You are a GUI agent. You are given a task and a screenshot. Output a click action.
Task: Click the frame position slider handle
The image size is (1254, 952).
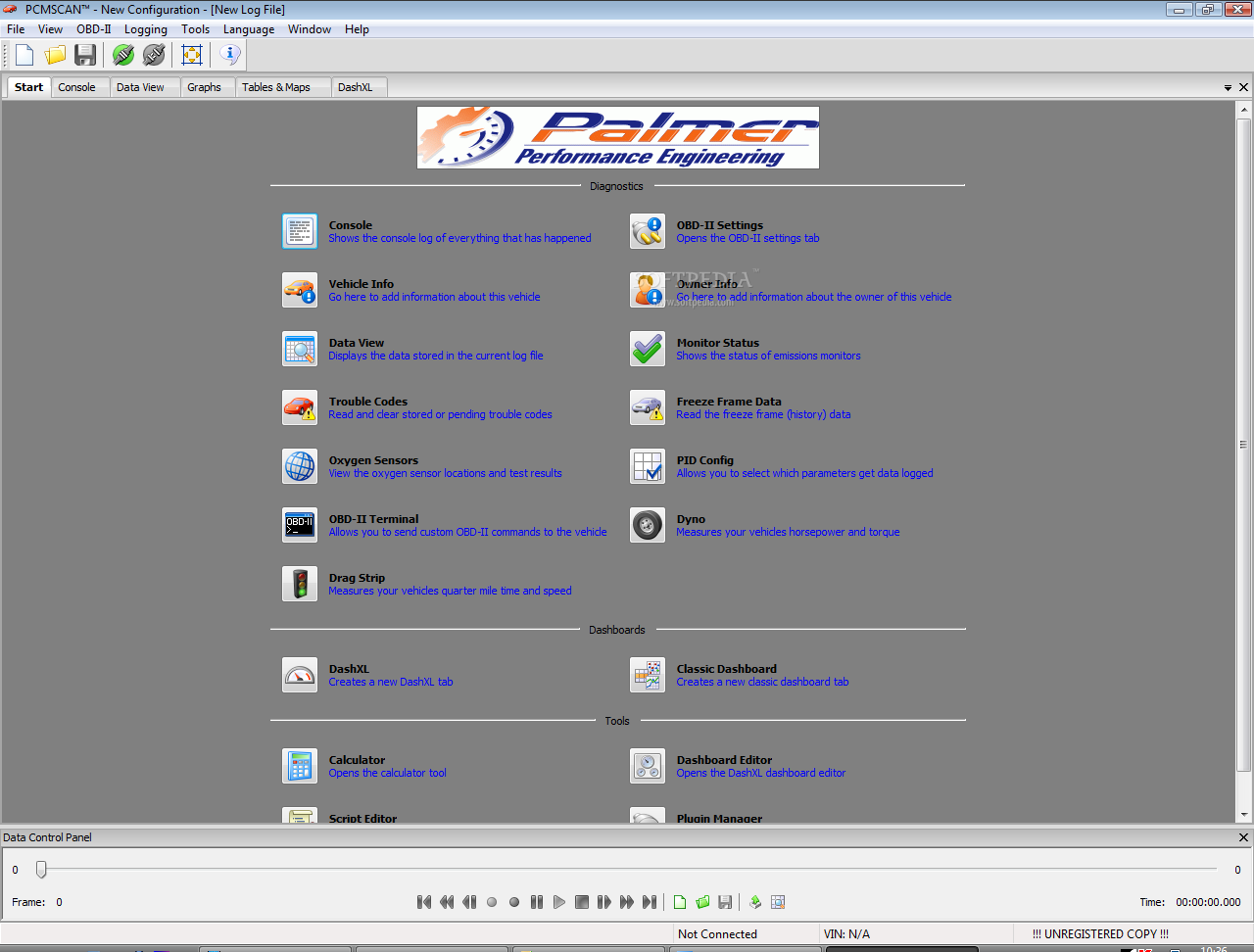(41, 869)
